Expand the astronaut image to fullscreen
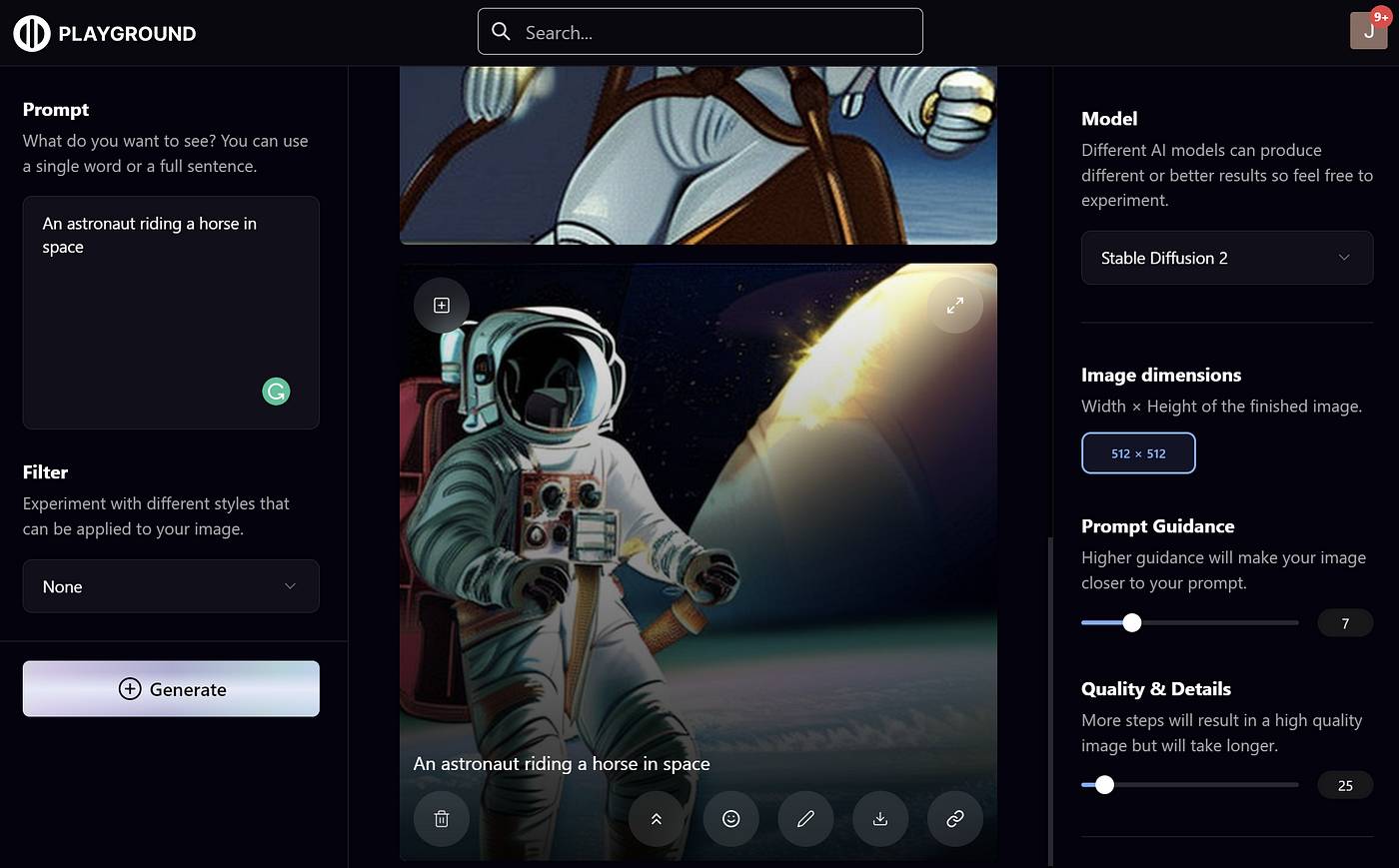1399x868 pixels. pyautogui.click(x=955, y=306)
